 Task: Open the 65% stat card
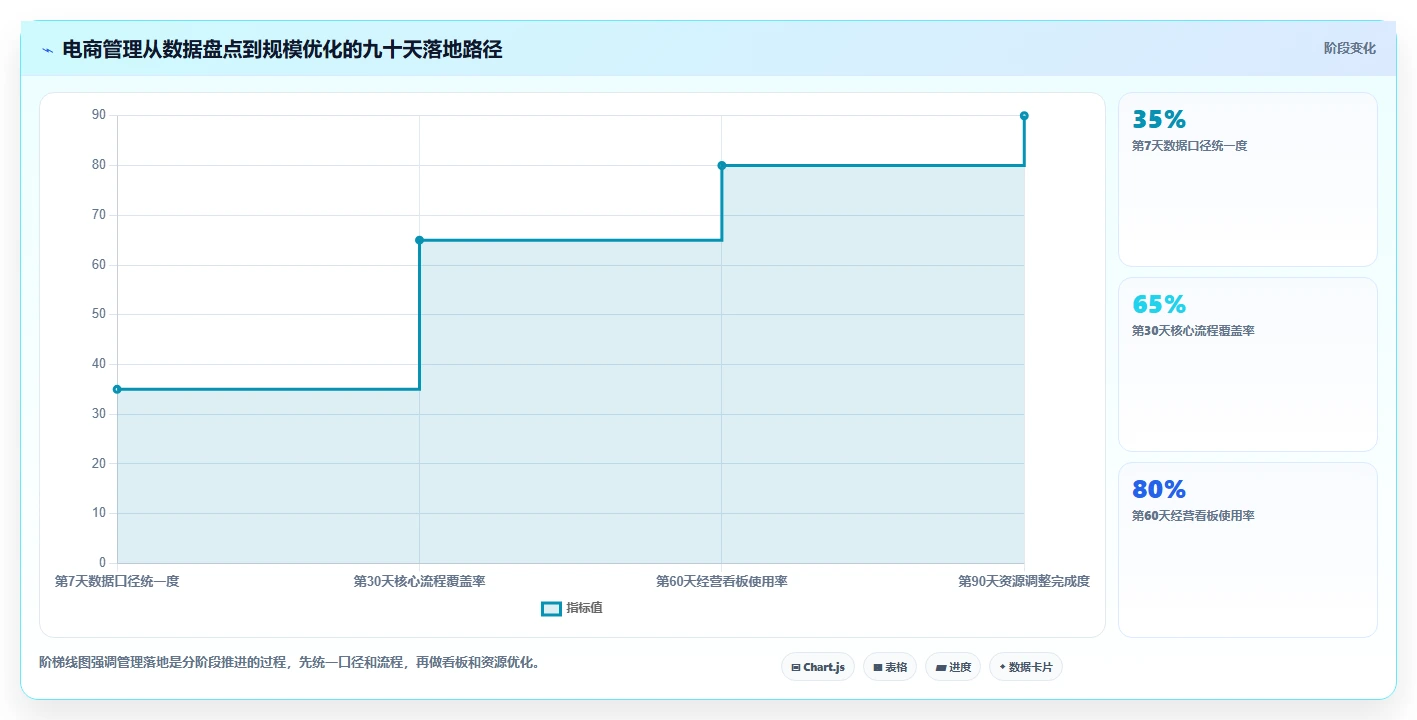[1247, 364]
